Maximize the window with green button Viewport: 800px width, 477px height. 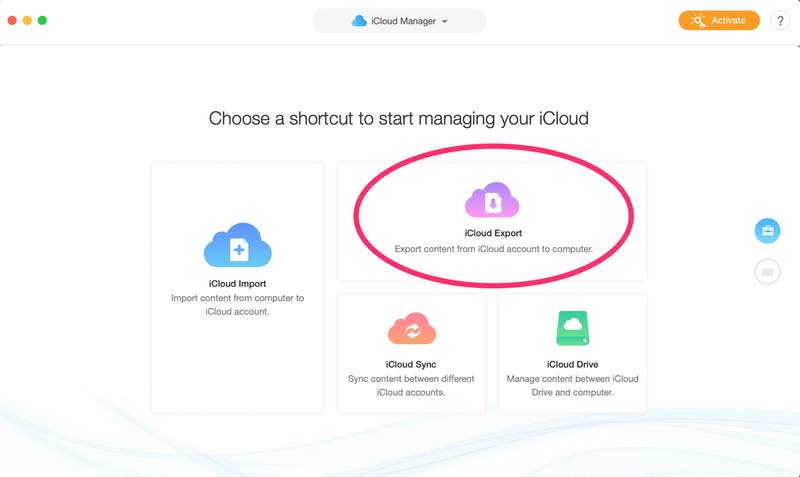pyautogui.click(x=42, y=20)
